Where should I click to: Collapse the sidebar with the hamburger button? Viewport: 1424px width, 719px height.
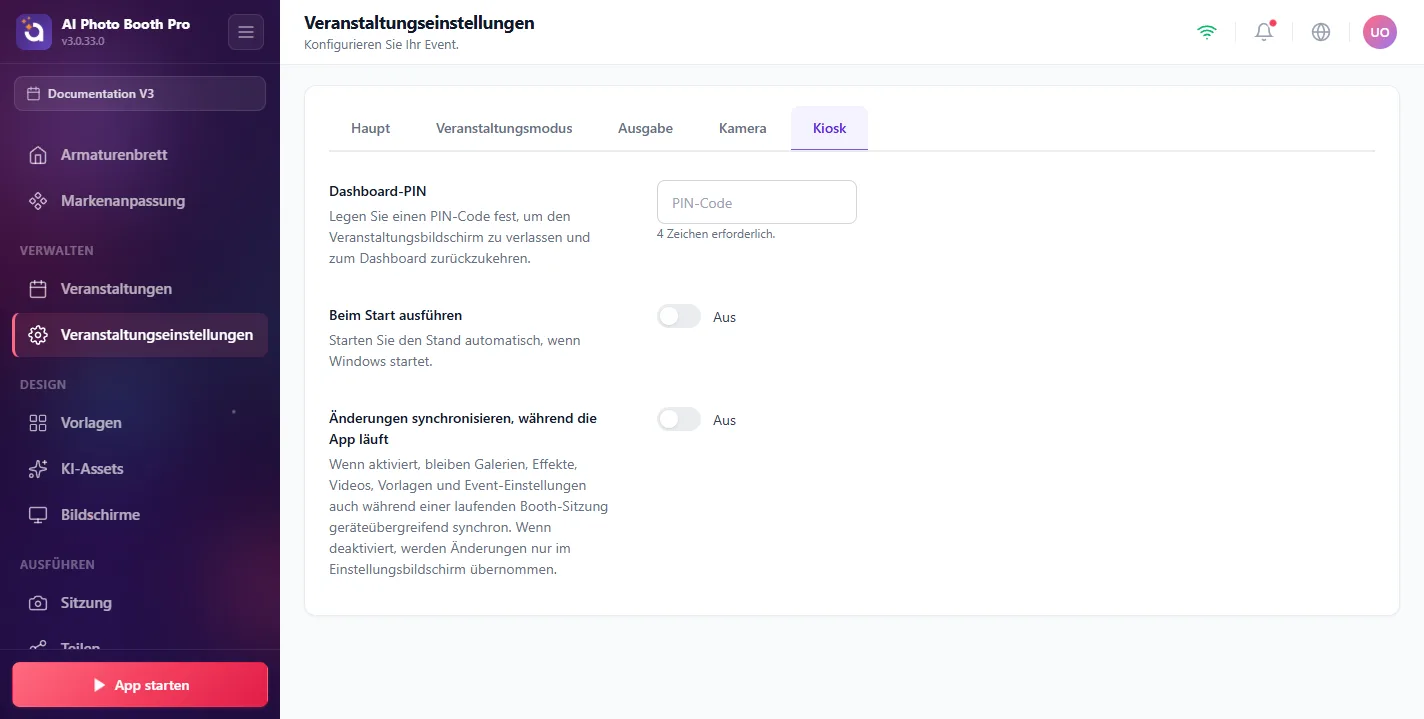(x=246, y=32)
